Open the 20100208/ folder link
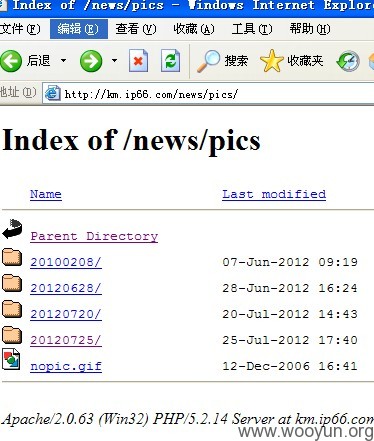 [x=66, y=262]
